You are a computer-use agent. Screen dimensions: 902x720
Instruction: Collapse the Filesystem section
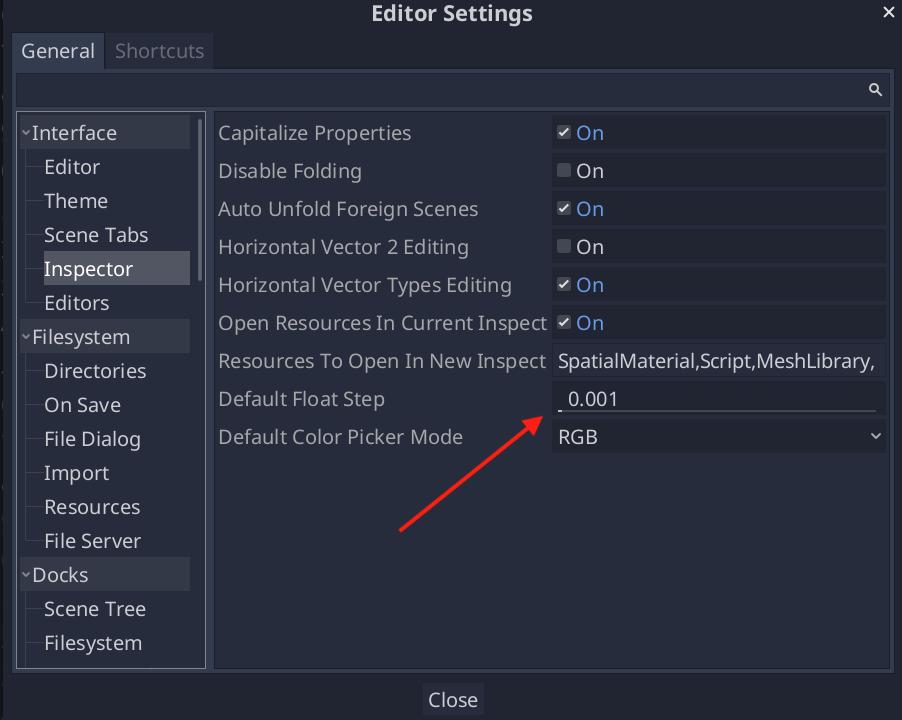24,336
